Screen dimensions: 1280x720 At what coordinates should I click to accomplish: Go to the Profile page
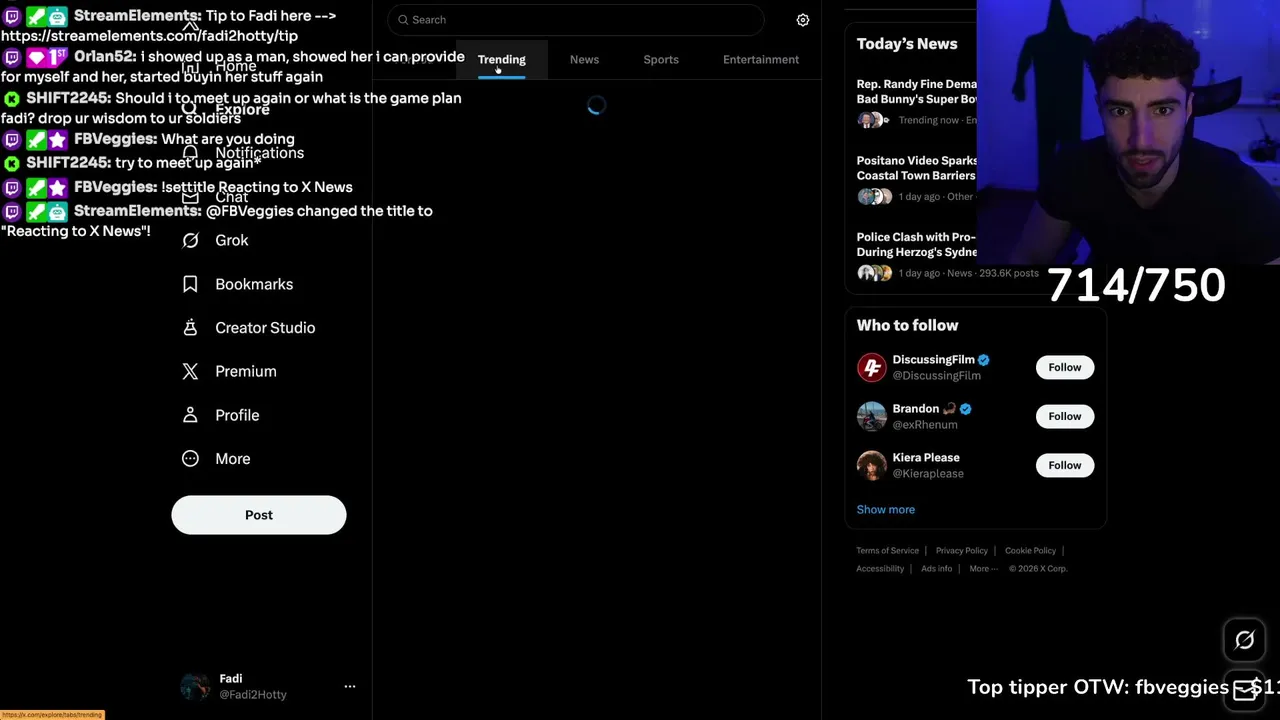click(x=221, y=415)
